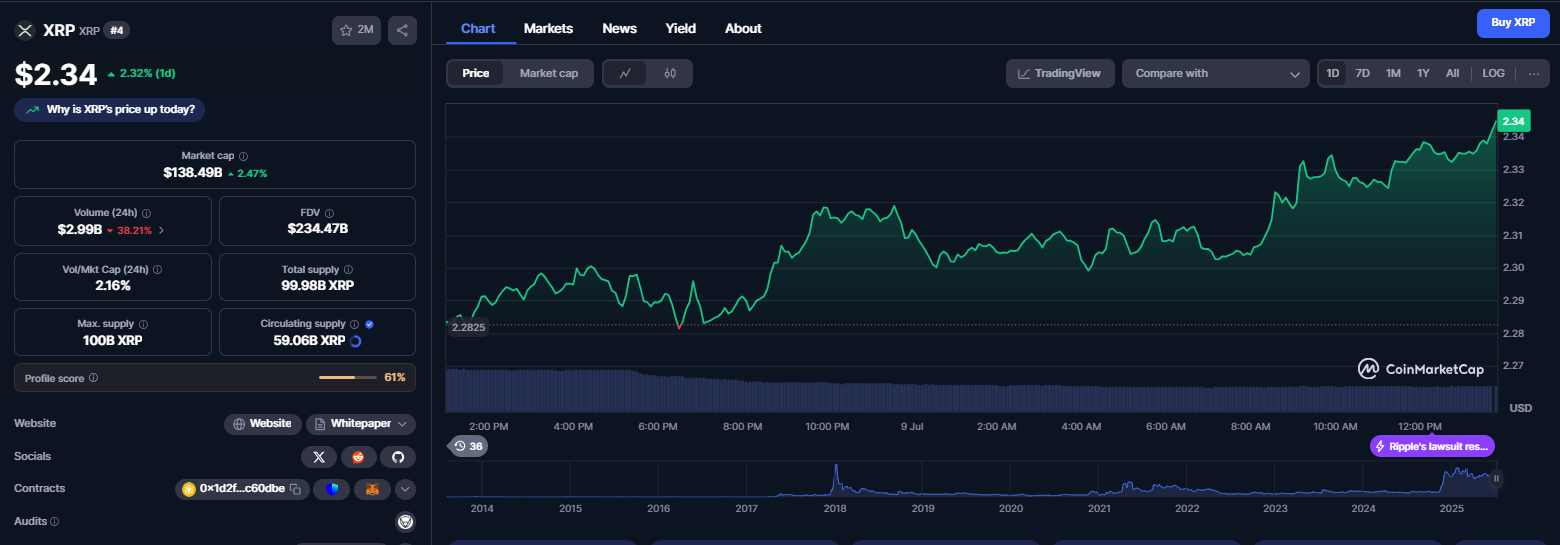Click the Vol/Mkt Cap info icon
This screenshot has height=545, width=1560.
coord(157,270)
